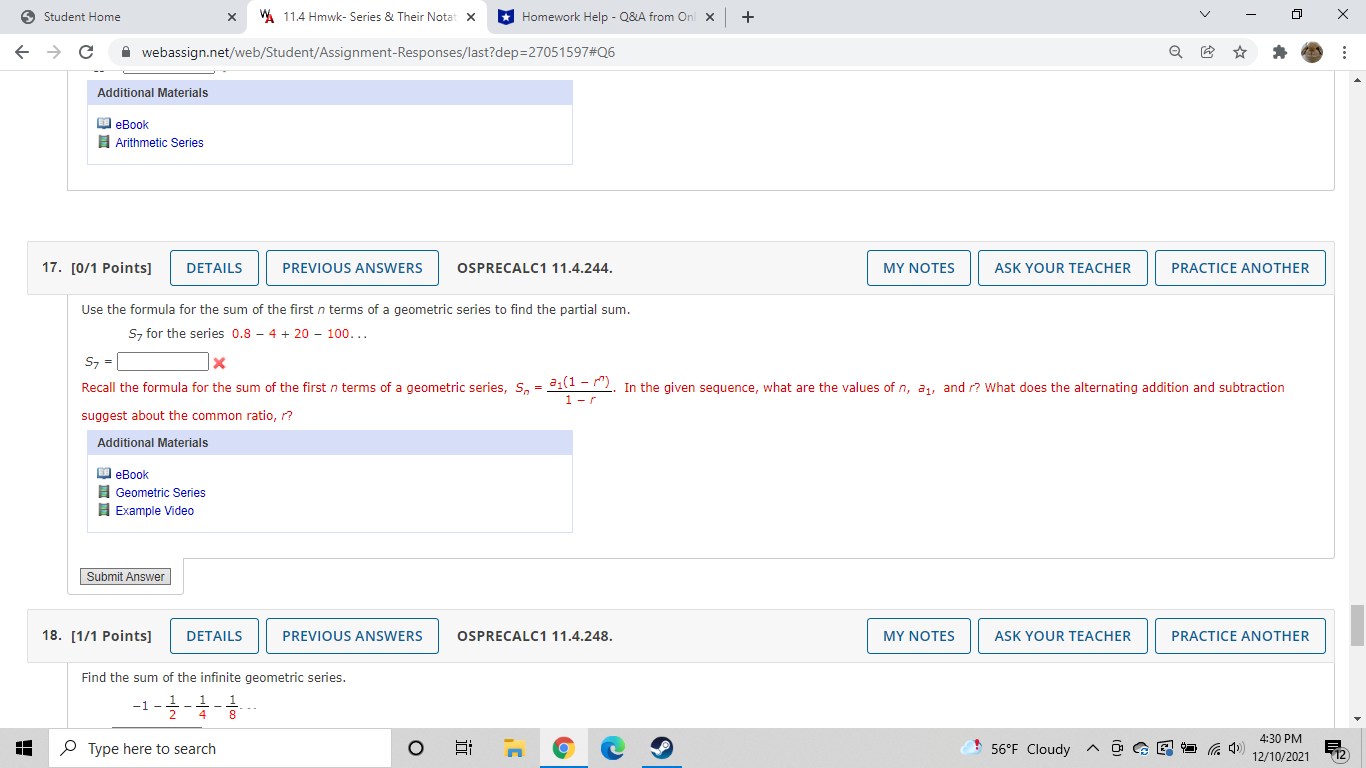Click the red X marking the wrong answer
The height and width of the screenshot is (768, 1366).
tap(219, 361)
